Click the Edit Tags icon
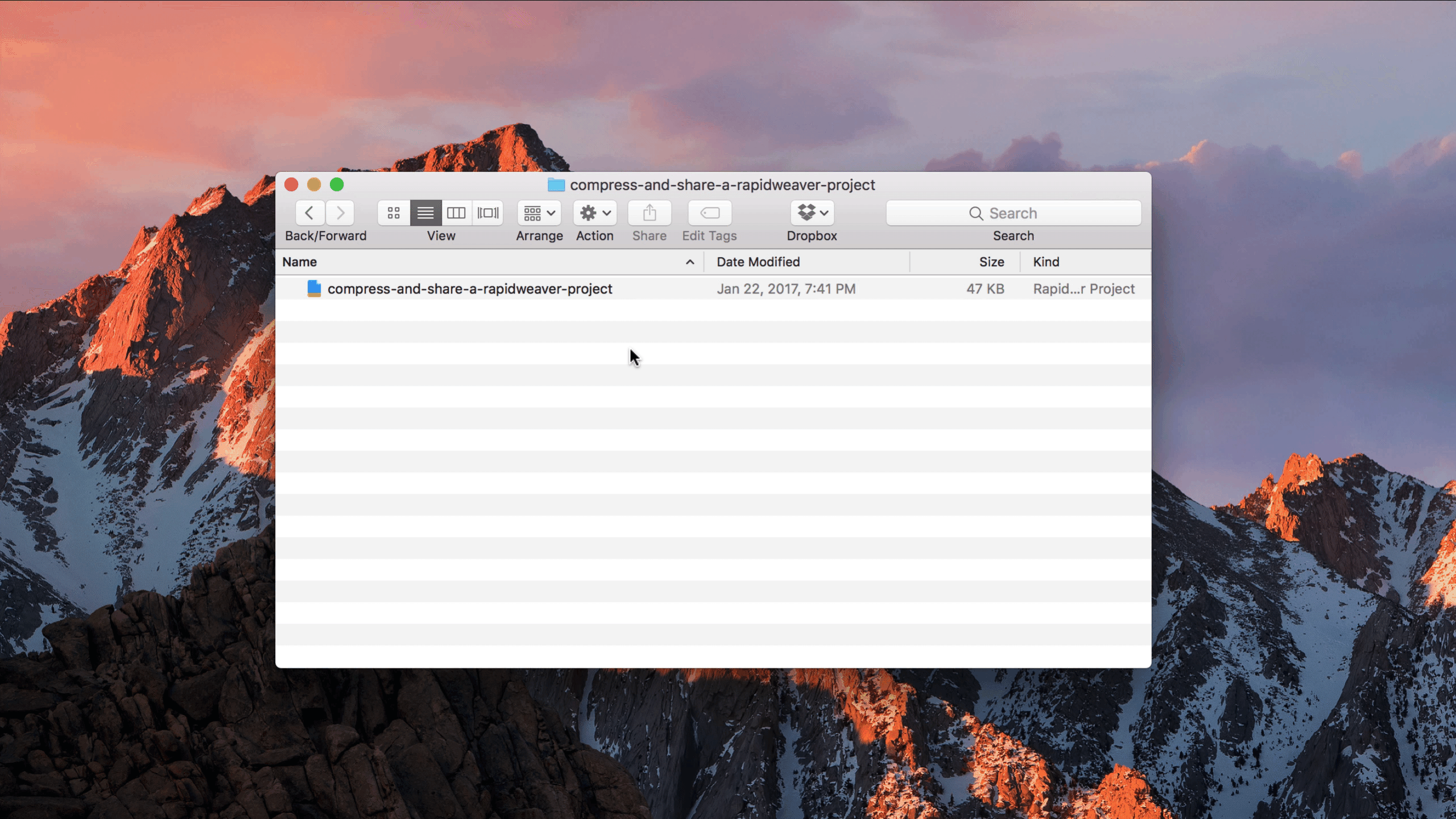The width and height of the screenshot is (1456, 819). pyautogui.click(x=710, y=213)
